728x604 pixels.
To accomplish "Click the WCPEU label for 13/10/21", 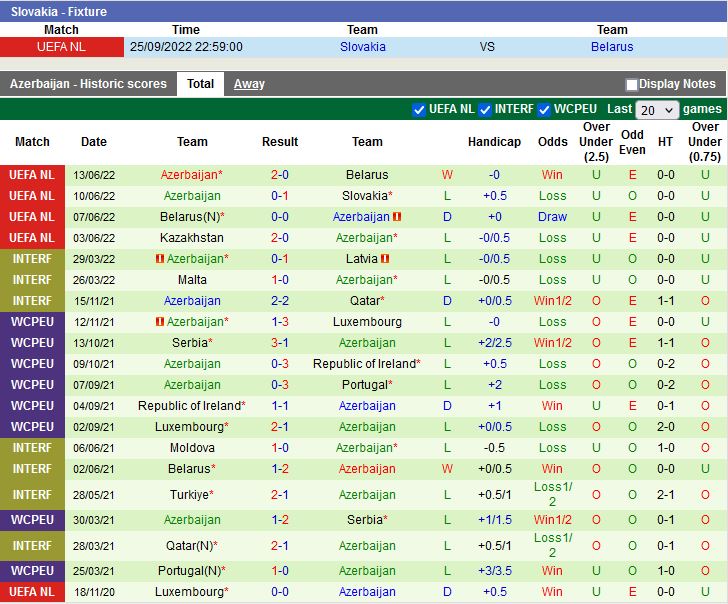I will [32, 343].
